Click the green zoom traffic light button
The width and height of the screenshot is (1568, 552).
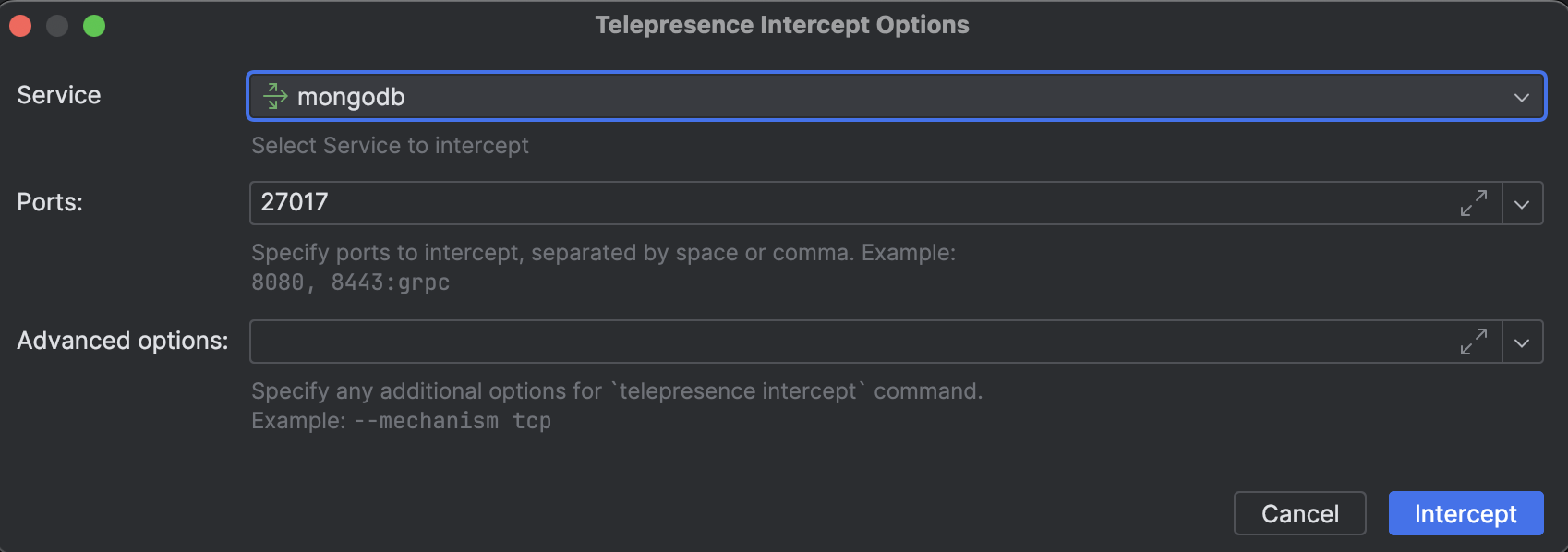92,26
